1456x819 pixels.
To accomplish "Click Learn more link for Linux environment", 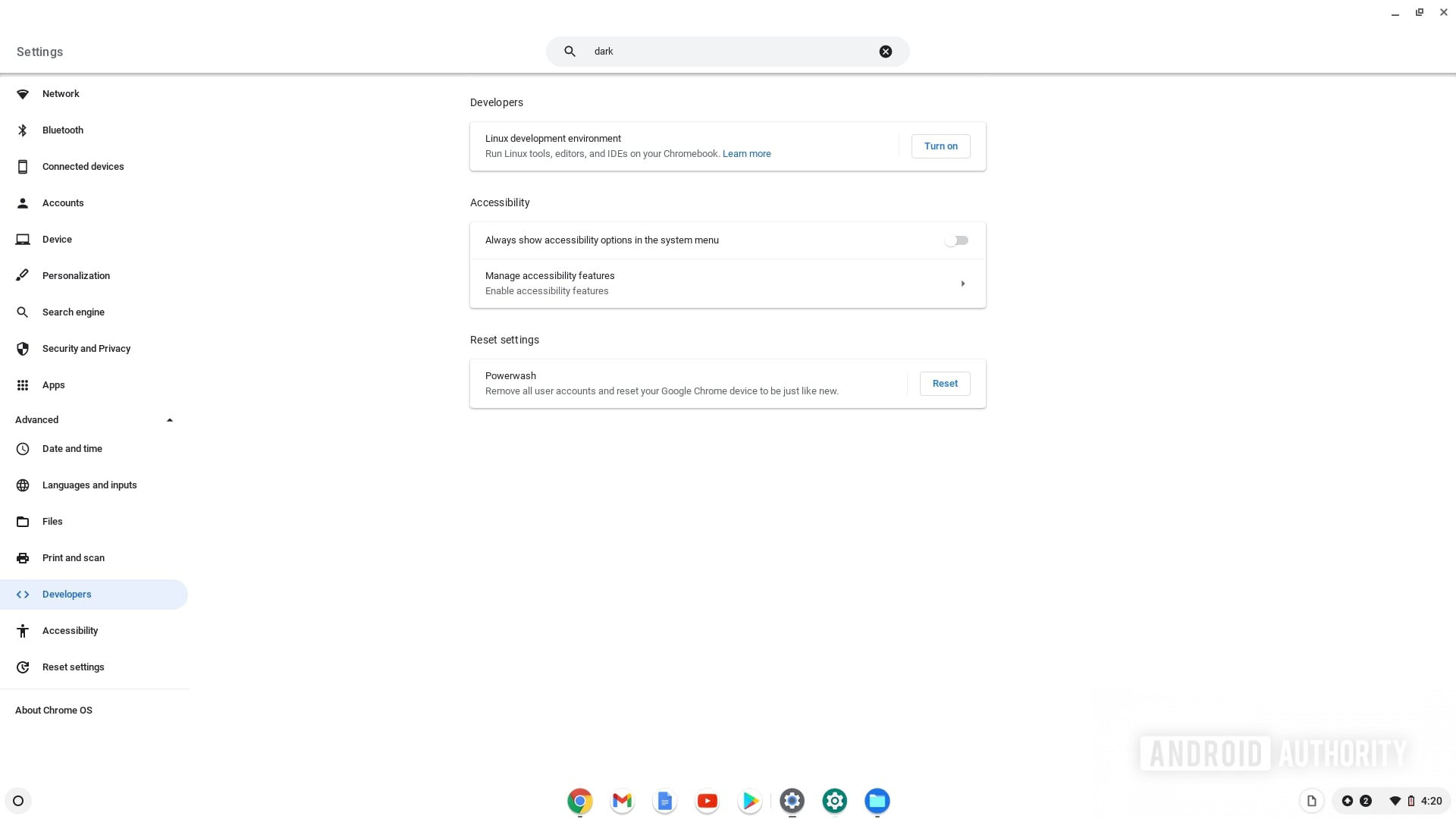I will pos(747,153).
